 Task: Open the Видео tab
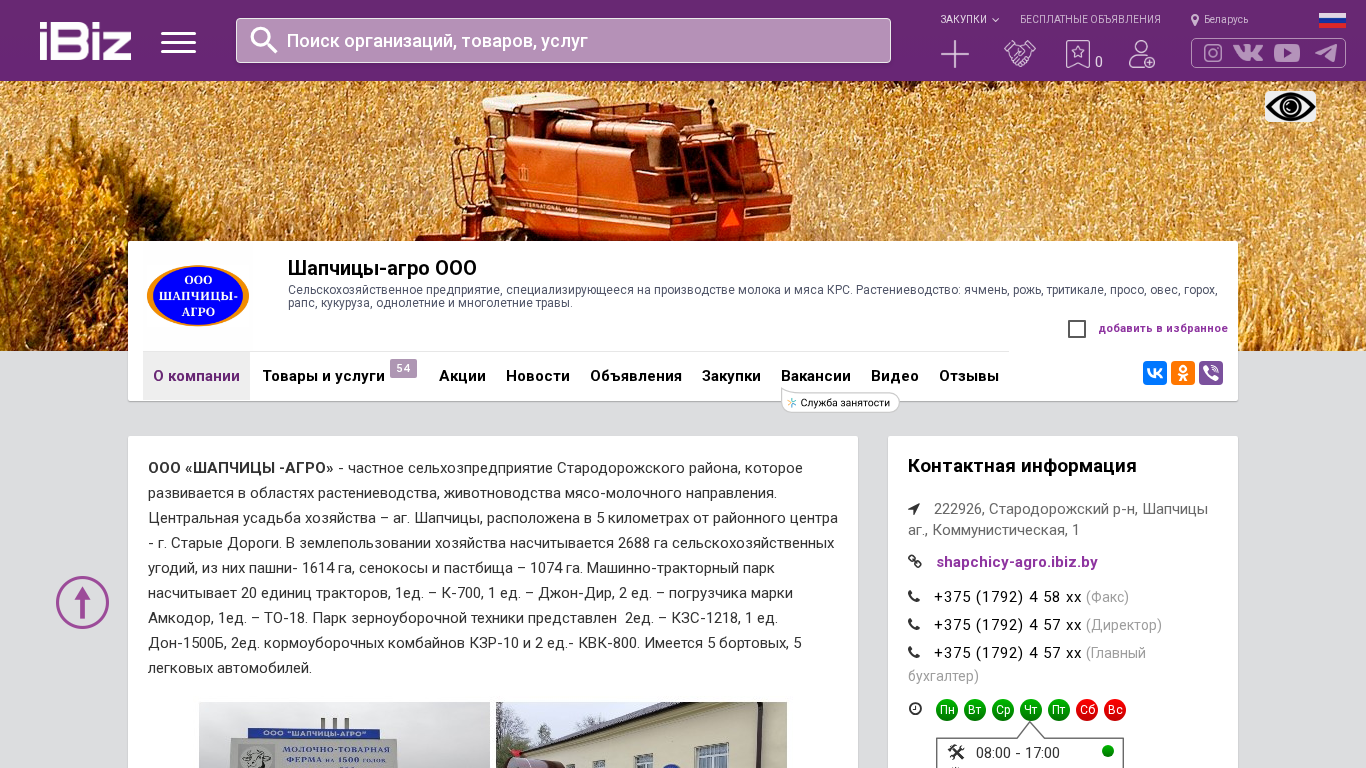pos(895,376)
